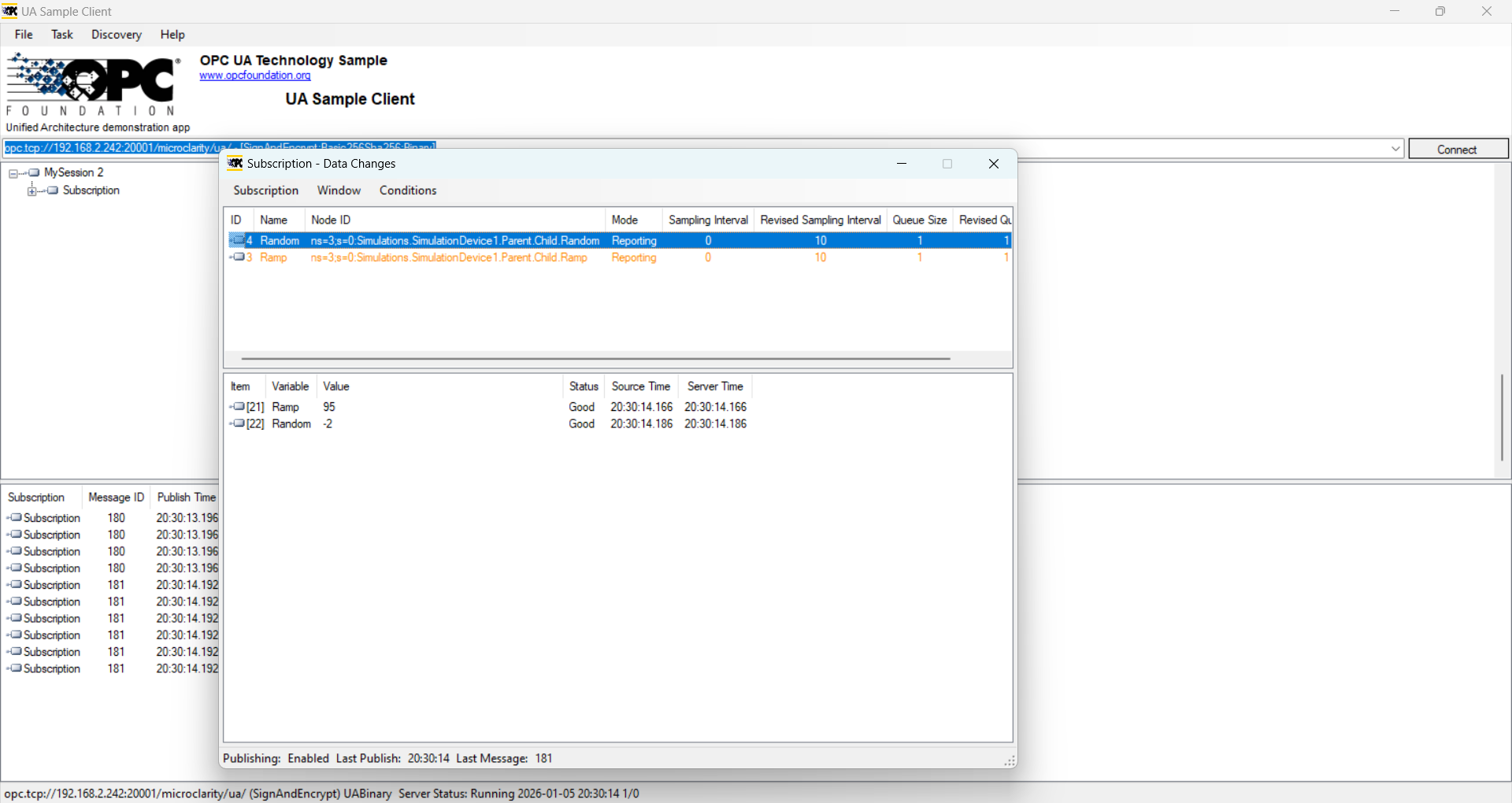Click the Subscription Data Changes title bar icon
The image size is (1512, 803).
tap(235, 163)
